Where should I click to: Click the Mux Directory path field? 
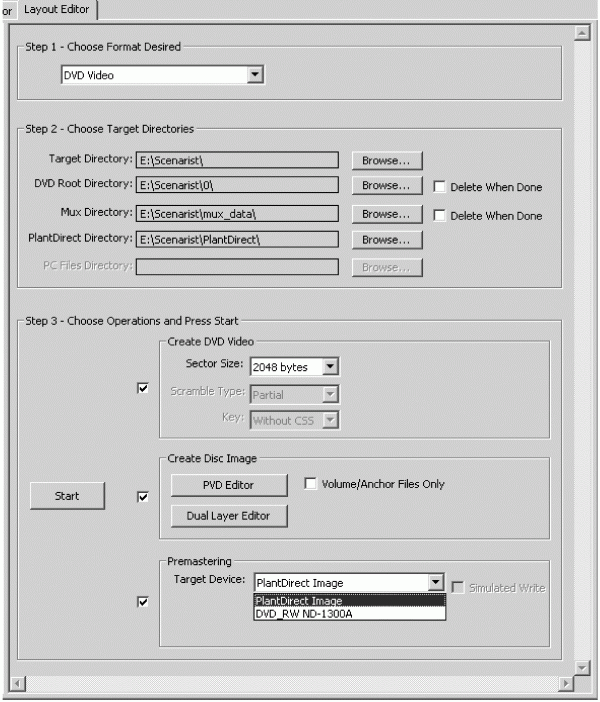point(237,214)
